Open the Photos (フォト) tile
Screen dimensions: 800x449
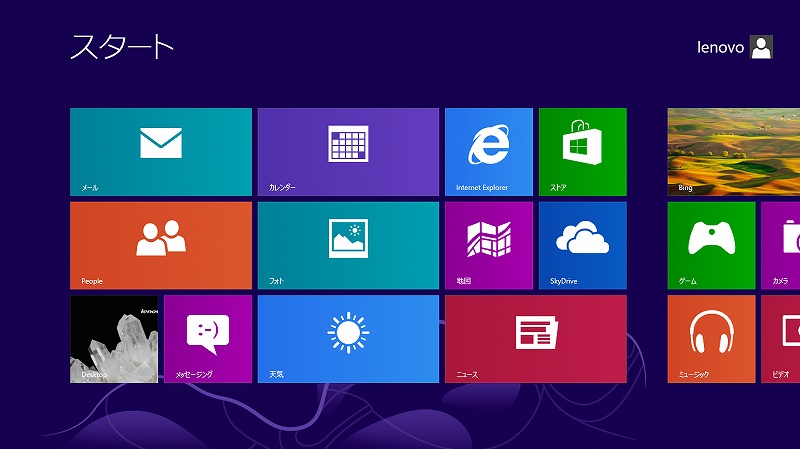[x=348, y=245]
